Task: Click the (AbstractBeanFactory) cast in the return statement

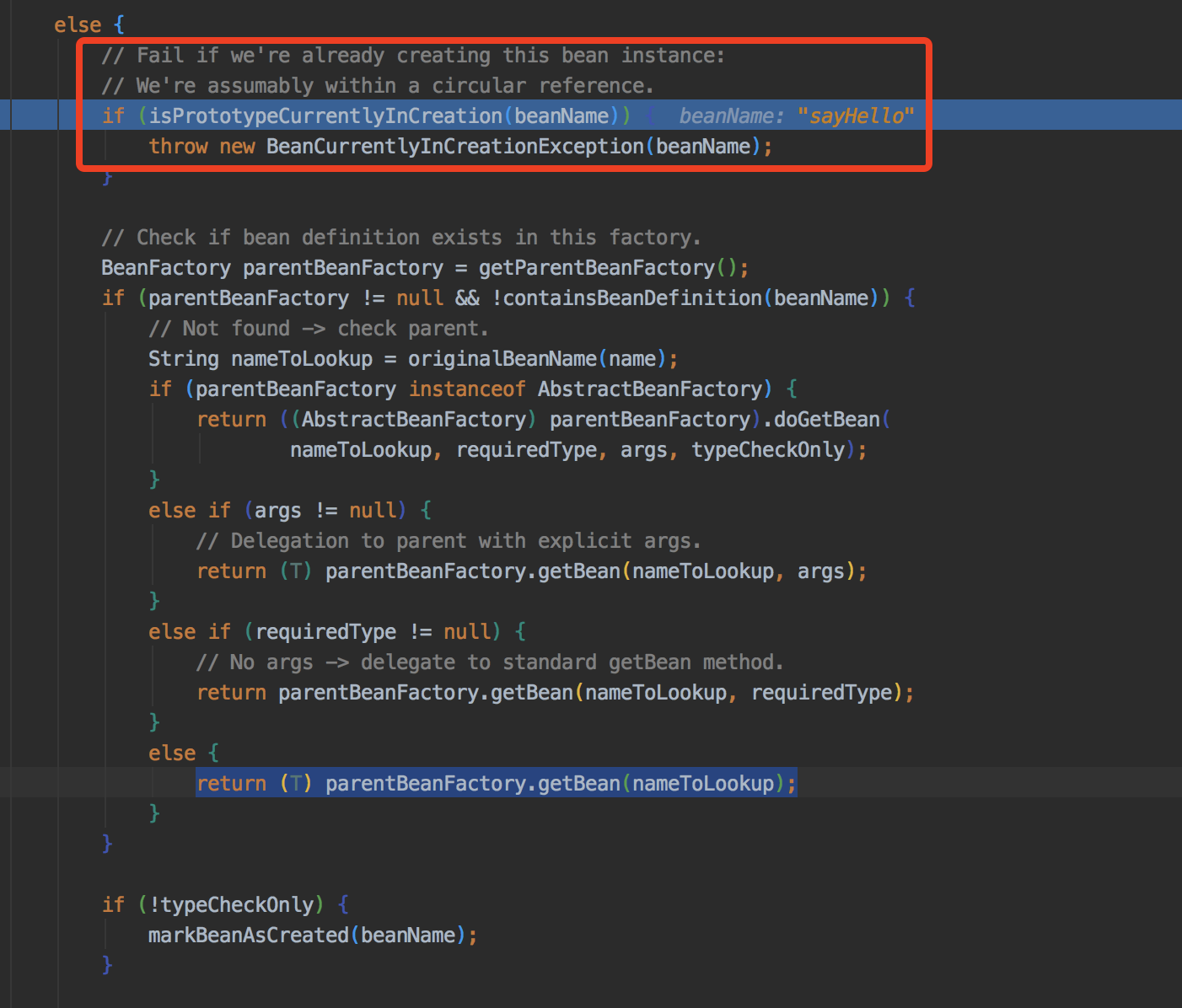Action: (414, 419)
